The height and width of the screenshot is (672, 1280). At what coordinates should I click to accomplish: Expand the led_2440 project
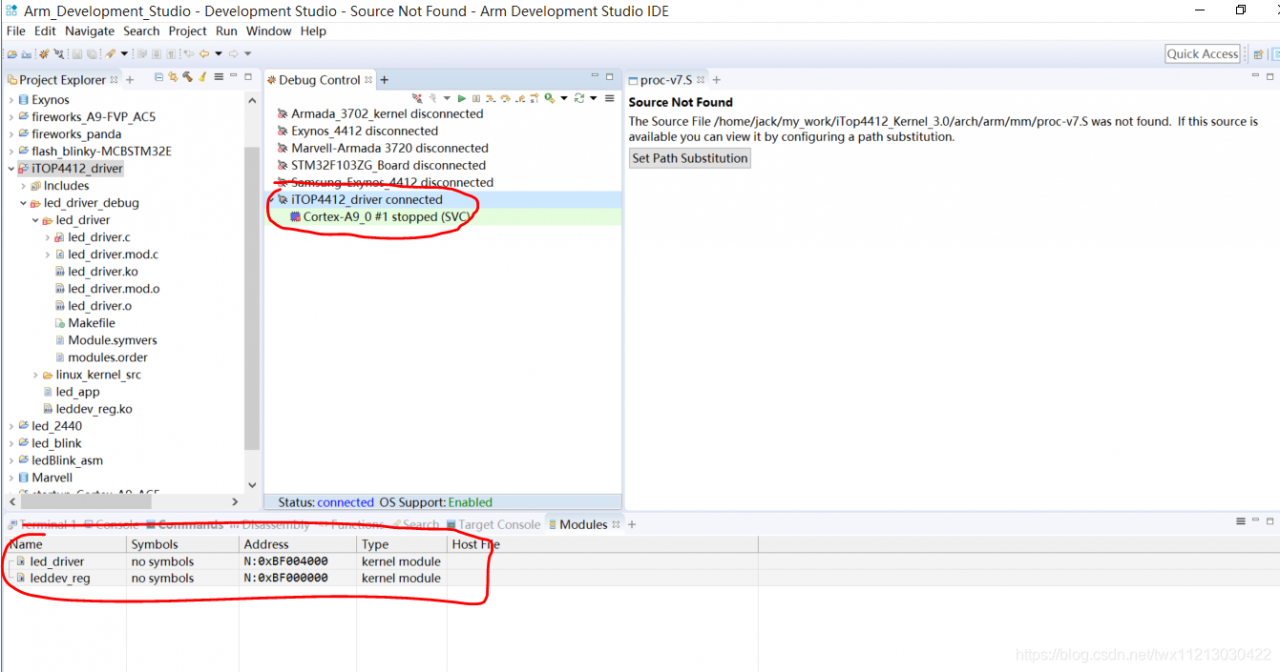click(x=11, y=426)
